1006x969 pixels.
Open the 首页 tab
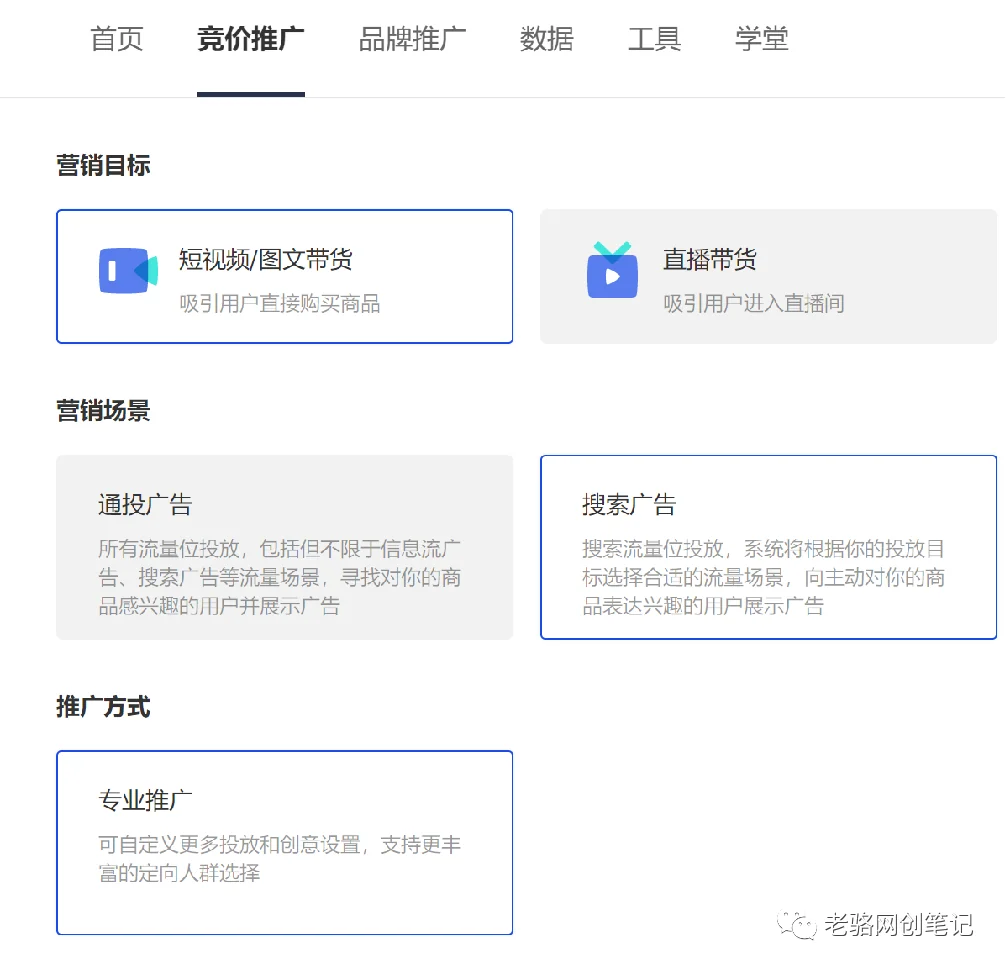click(116, 39)
